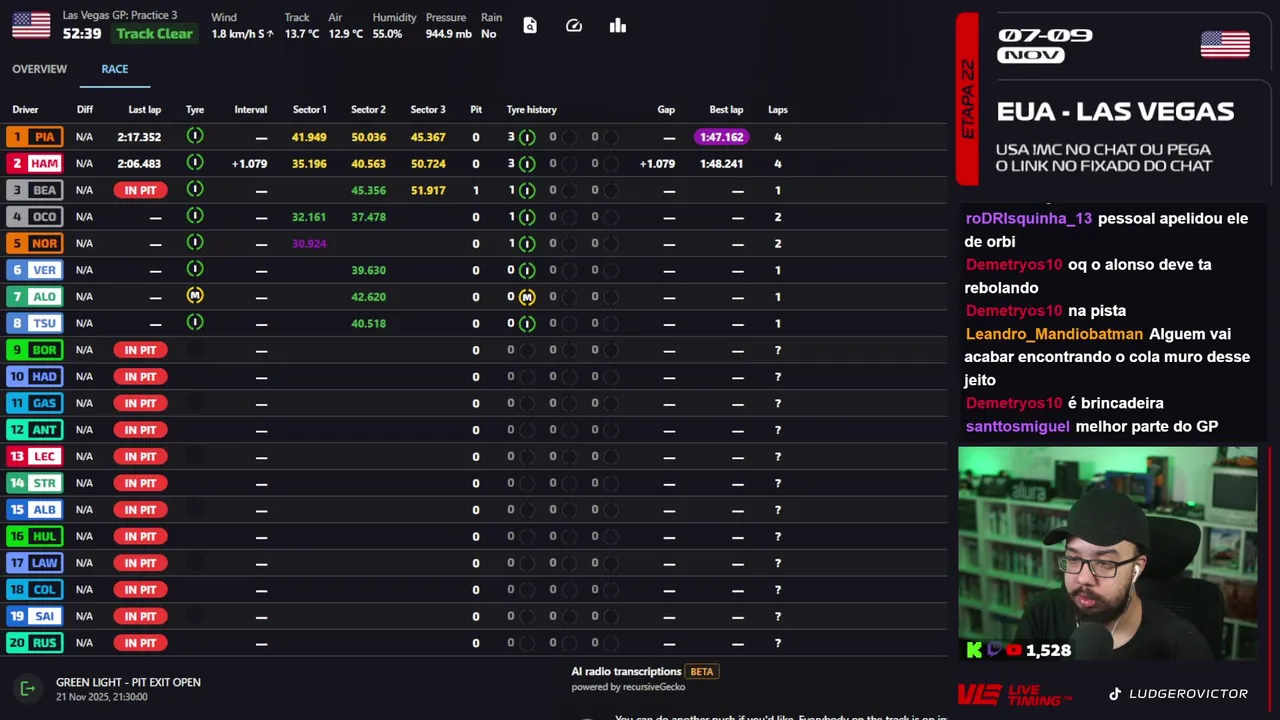Click ALO's medium tyre in Tyre history
This screenshot has height=720, width=1280.
tap(527, 297)
